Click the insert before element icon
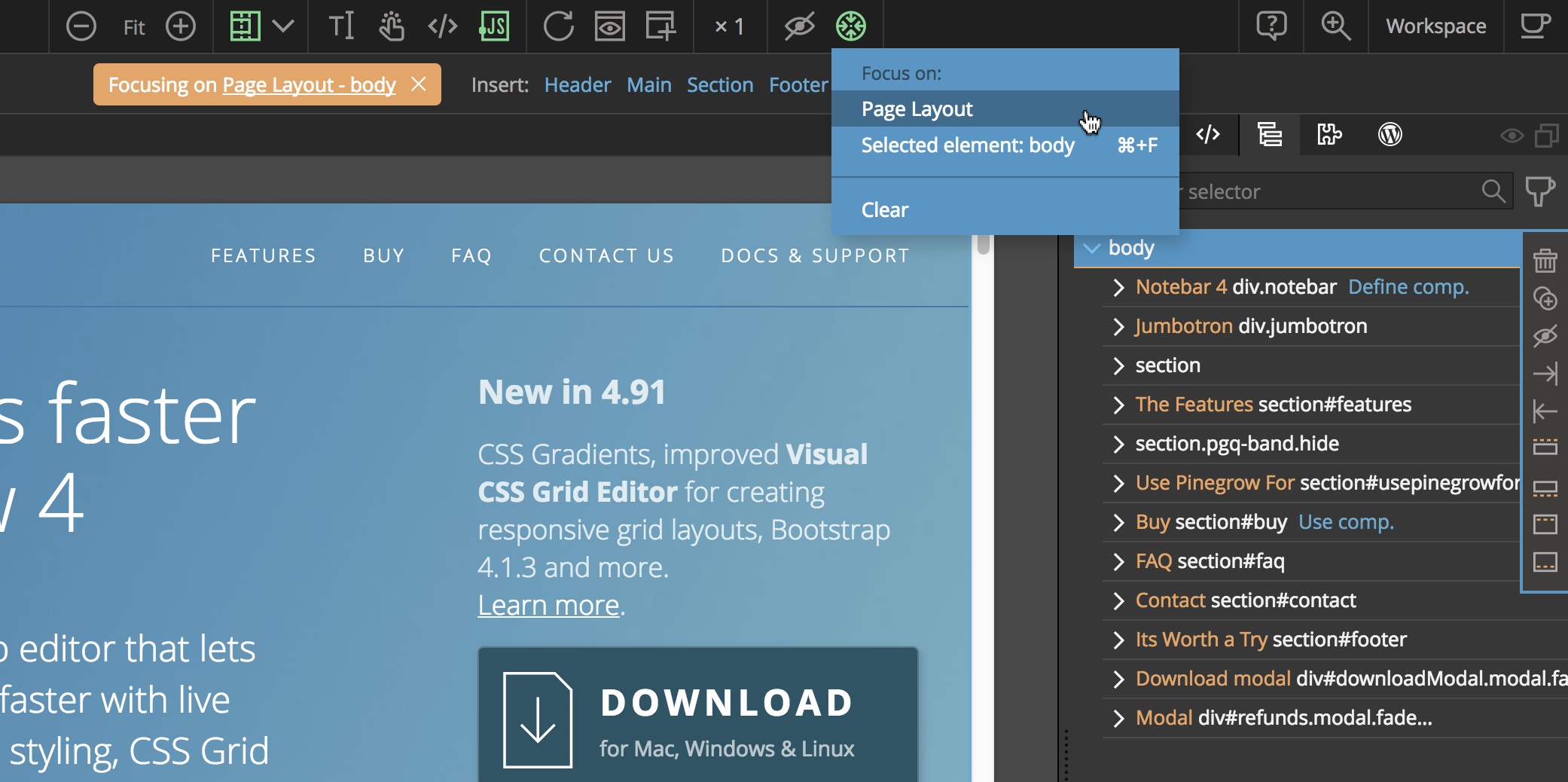Screen dimensions: 1568x782 [1545, 448]
